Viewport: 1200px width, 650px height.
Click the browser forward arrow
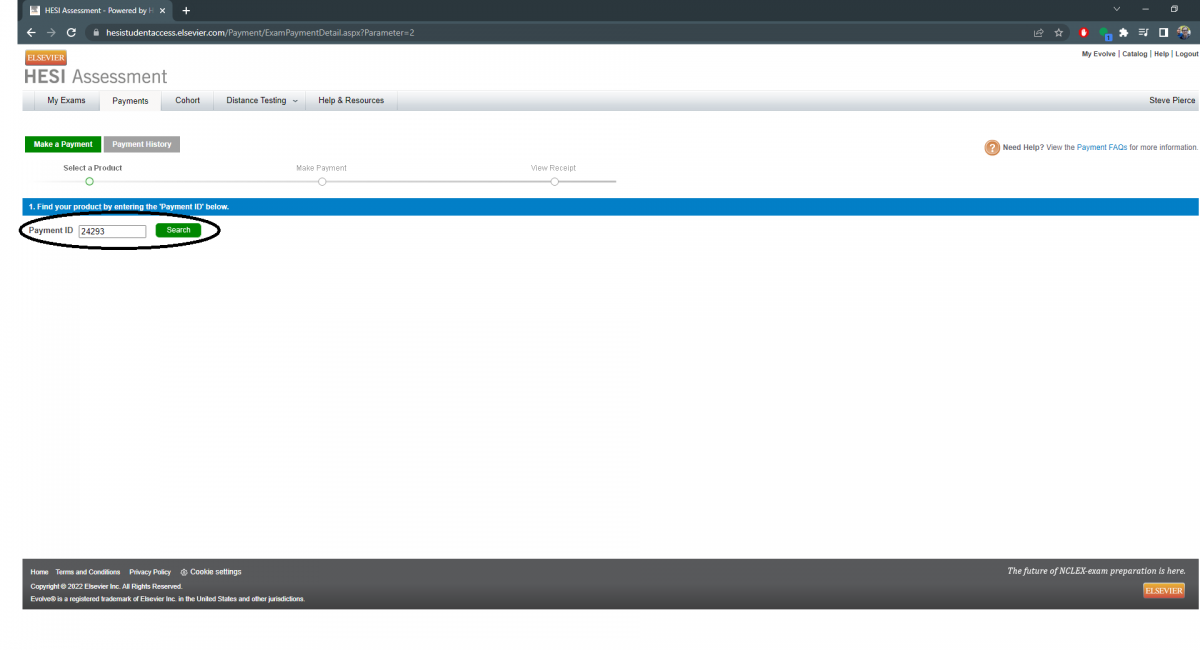tap(51, 32)
